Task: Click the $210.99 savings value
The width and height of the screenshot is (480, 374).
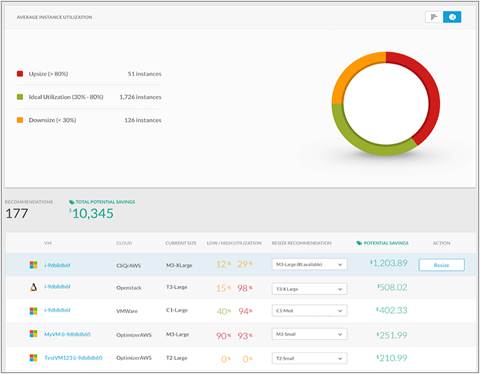Action: pyautogui.click(x=392, y=358)
